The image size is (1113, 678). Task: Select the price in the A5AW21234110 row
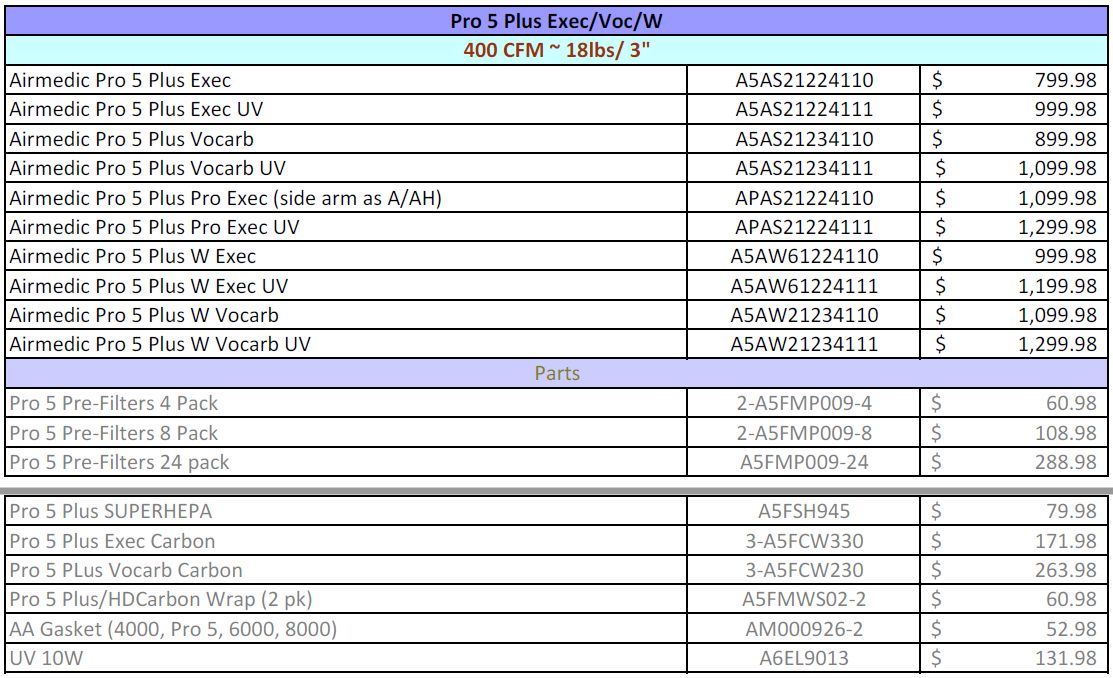[x=1014, y=315]
